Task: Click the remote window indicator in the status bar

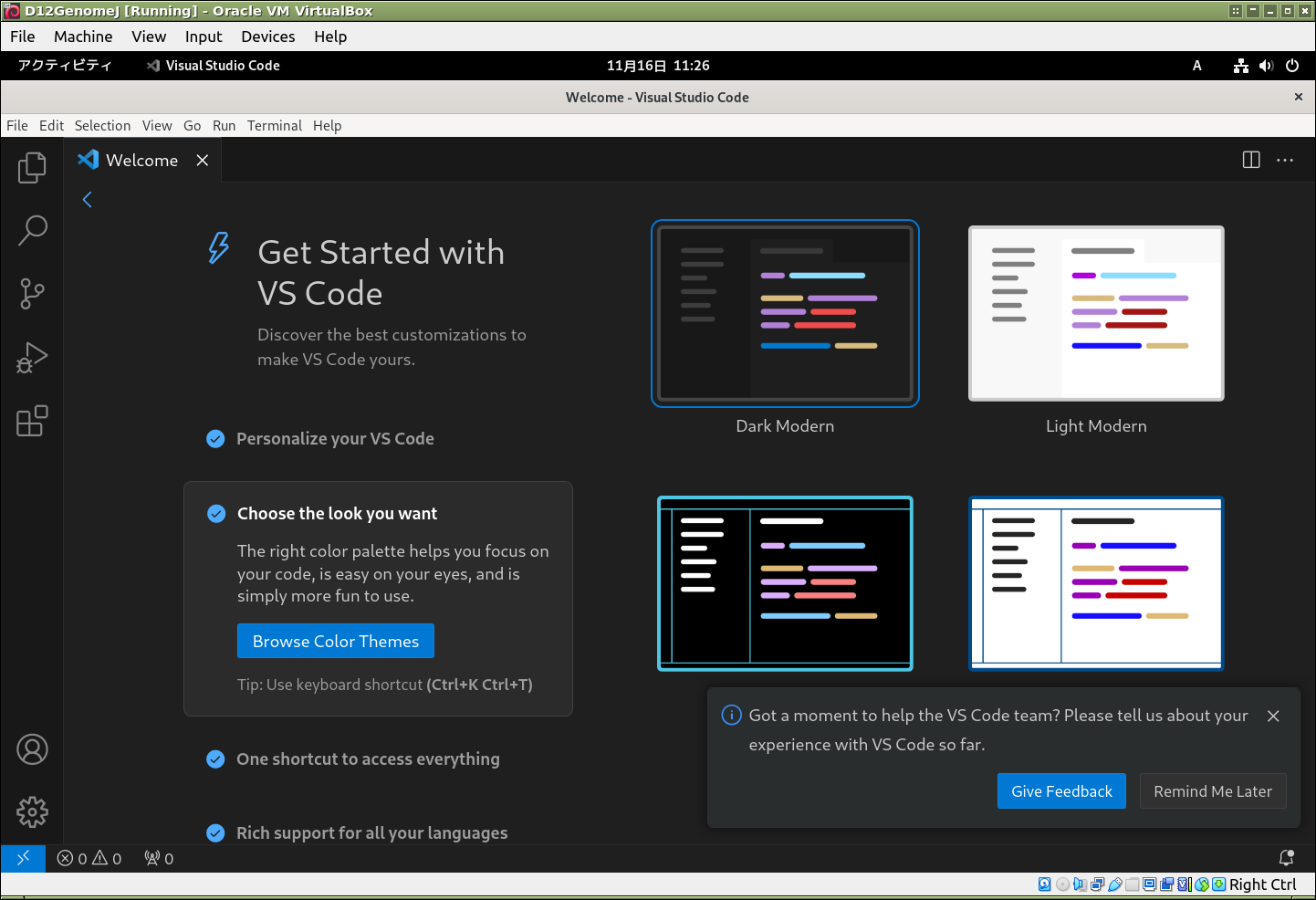Action: 23,858
